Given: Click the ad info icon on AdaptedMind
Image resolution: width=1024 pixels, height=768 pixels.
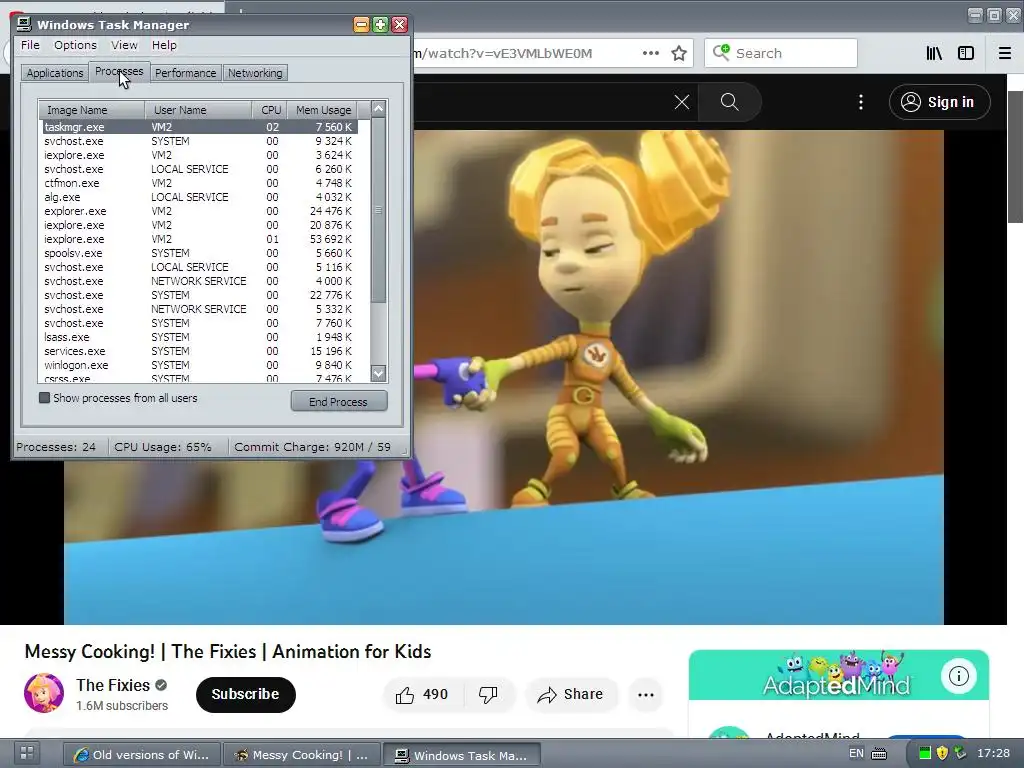Looking at the screenshot, I should [x=958, y=676].
